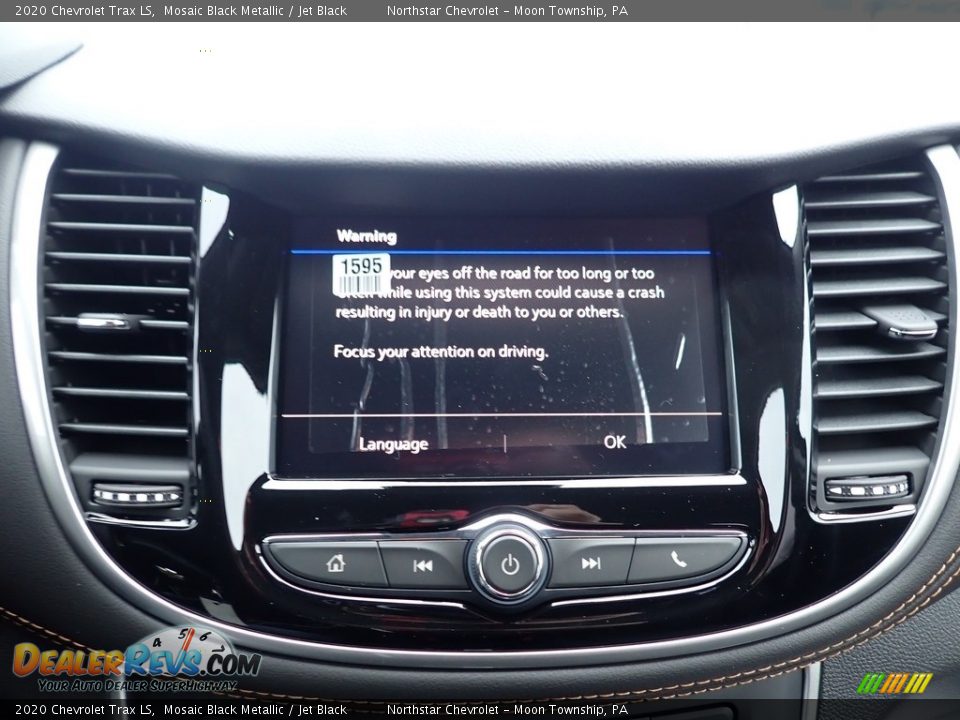Click the left vent thumbwheel
Image resolution: width=960 pixels, height=720 pixels.
pos(137,495)
